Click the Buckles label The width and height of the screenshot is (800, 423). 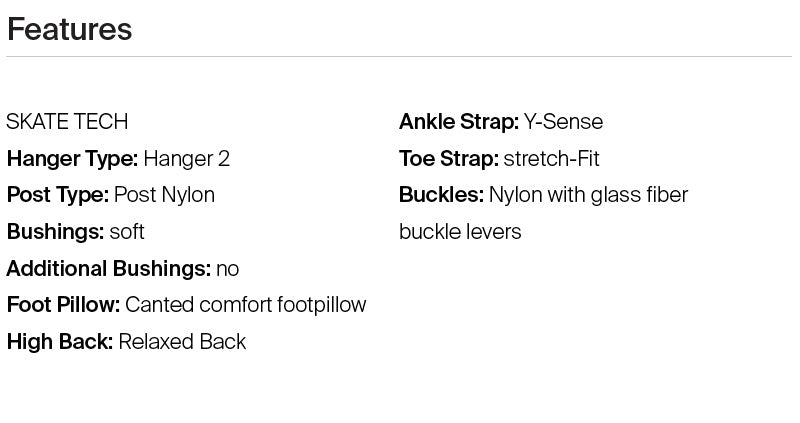pyautogui.click(x=441, y=195)
